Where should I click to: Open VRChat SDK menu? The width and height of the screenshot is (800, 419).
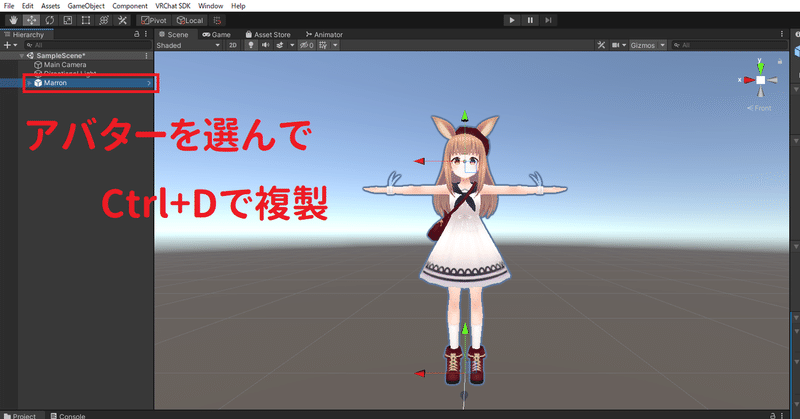(172, 6)
